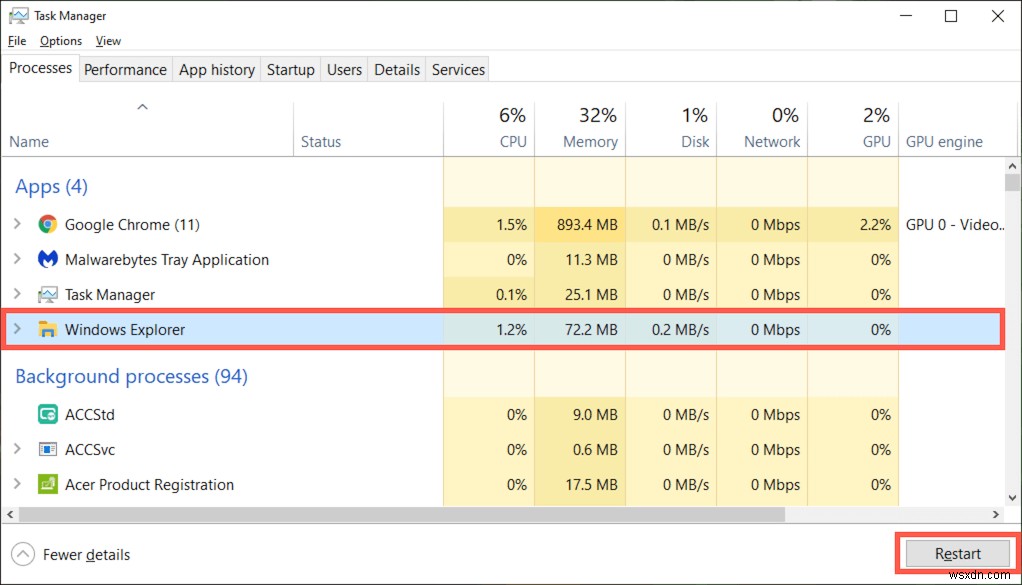Click the Task Manager title bar icon
The height and width of the screenshot is (585, 1022).
pyautogui.click(x=20, y=15)
